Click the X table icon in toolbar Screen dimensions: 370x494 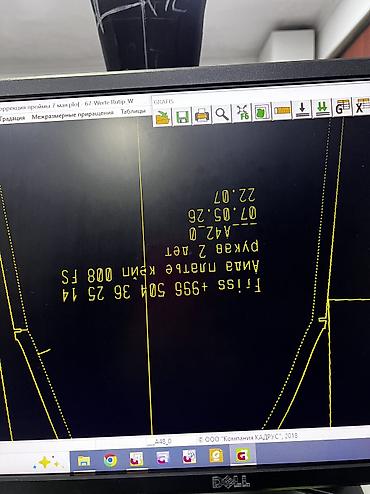(362, 106)
